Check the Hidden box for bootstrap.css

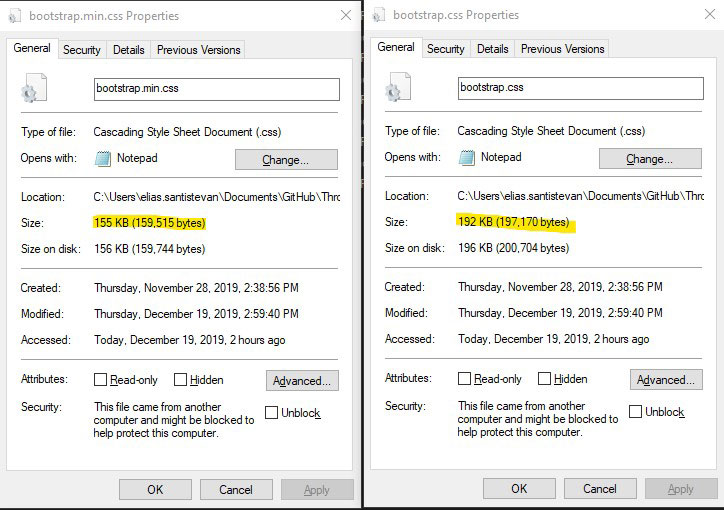pyautogui.click(x=545, y=380)
